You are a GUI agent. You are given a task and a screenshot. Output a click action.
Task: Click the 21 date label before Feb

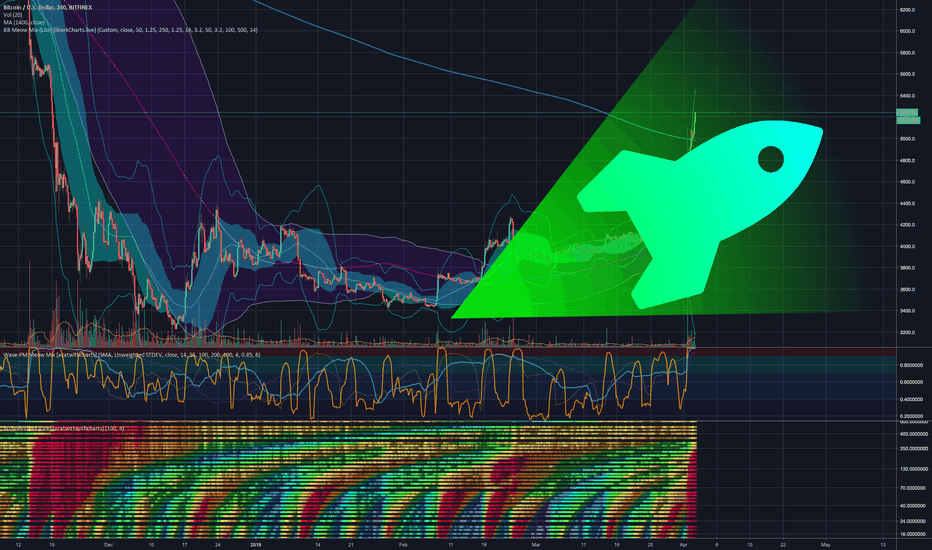351,545
